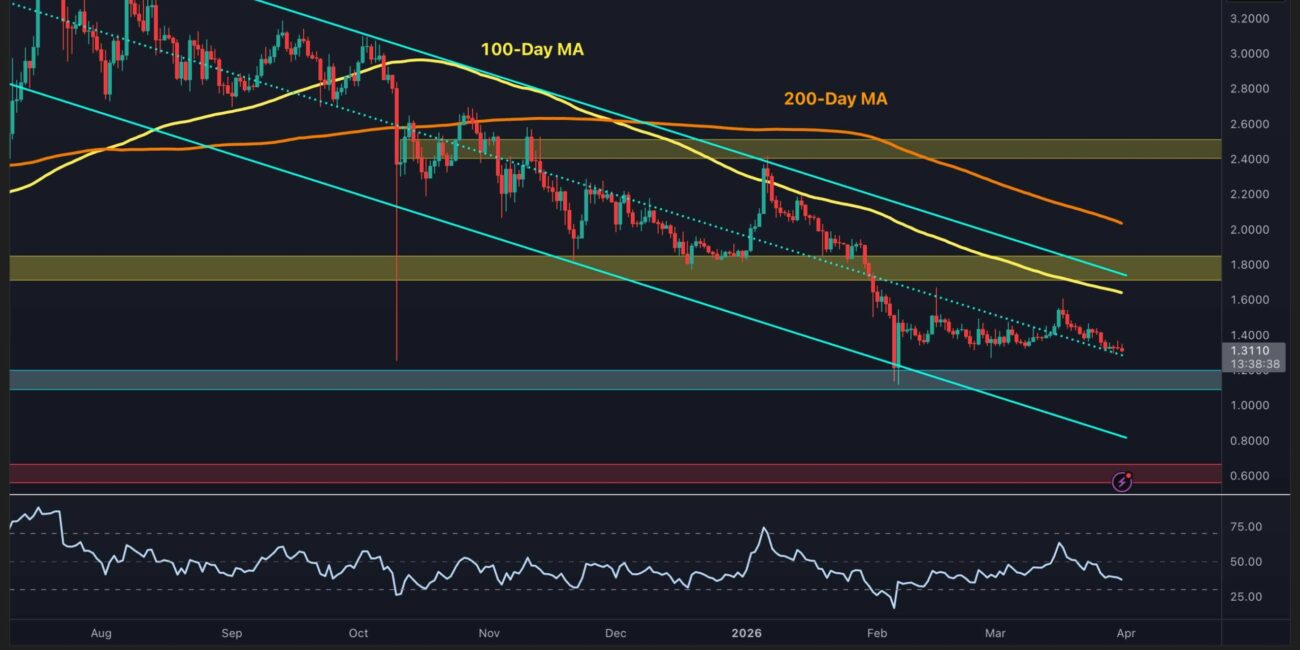
Task: Click the 50.00 RSI axis level
Action: pos(1246,562)
